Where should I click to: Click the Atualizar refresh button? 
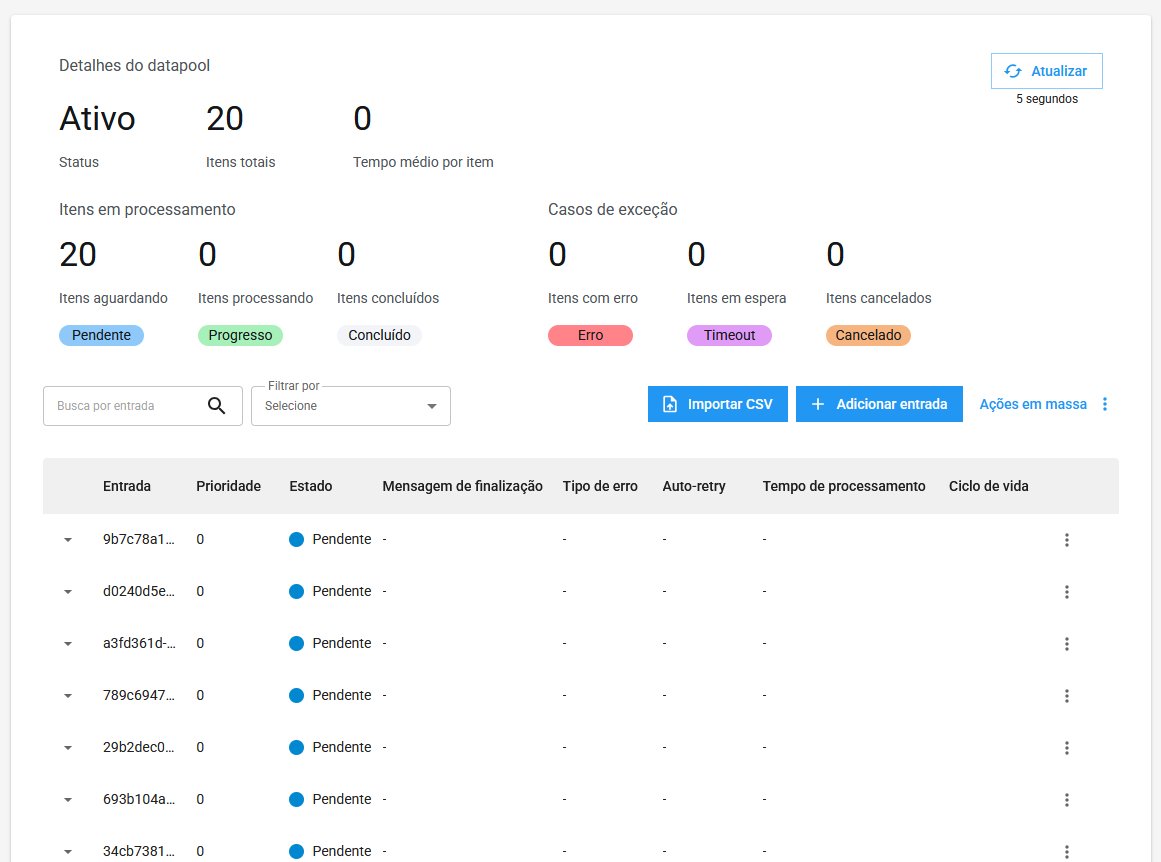tap(1046, 71)
